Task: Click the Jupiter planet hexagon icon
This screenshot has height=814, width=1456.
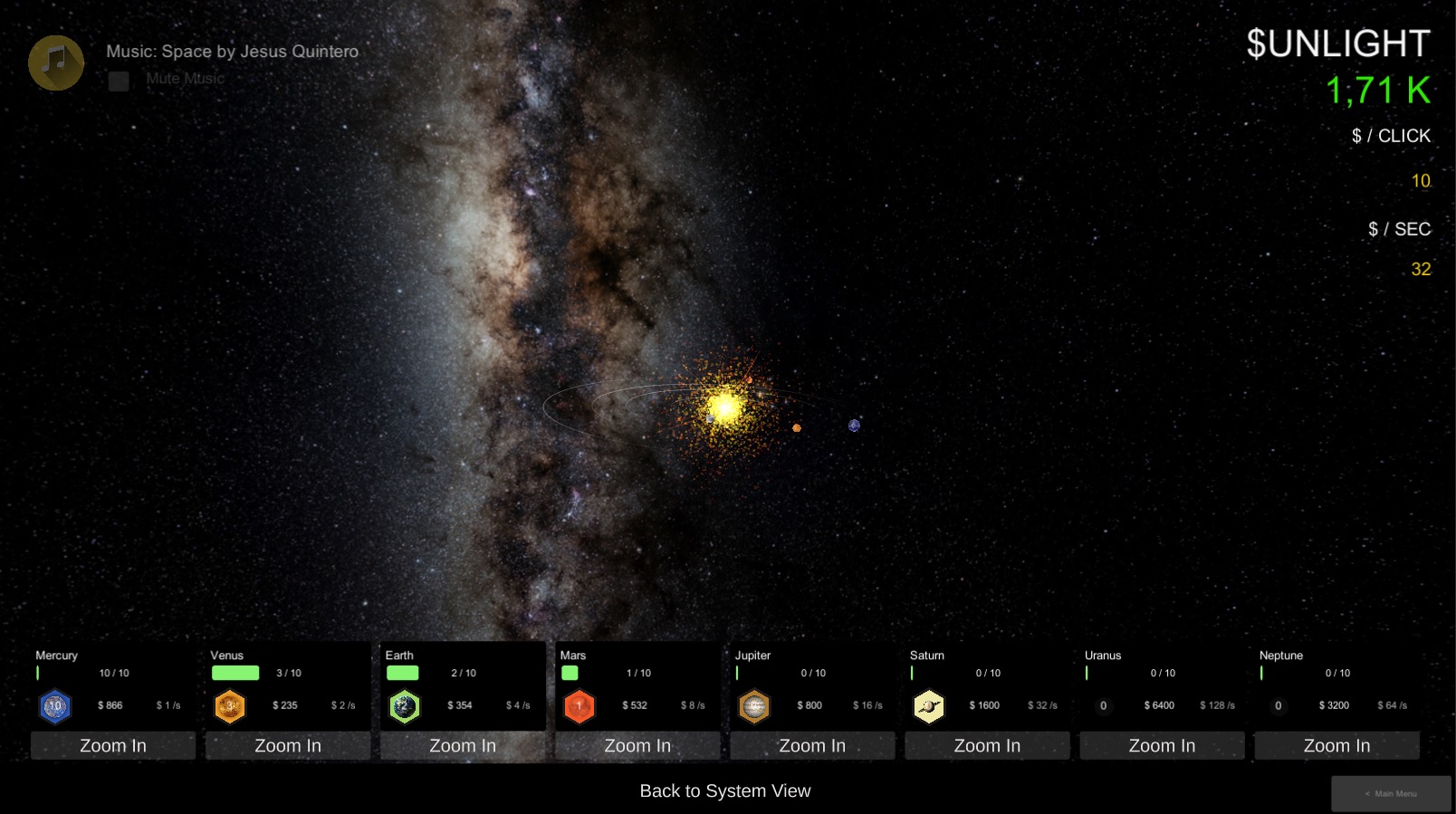Action: (754, 706)
